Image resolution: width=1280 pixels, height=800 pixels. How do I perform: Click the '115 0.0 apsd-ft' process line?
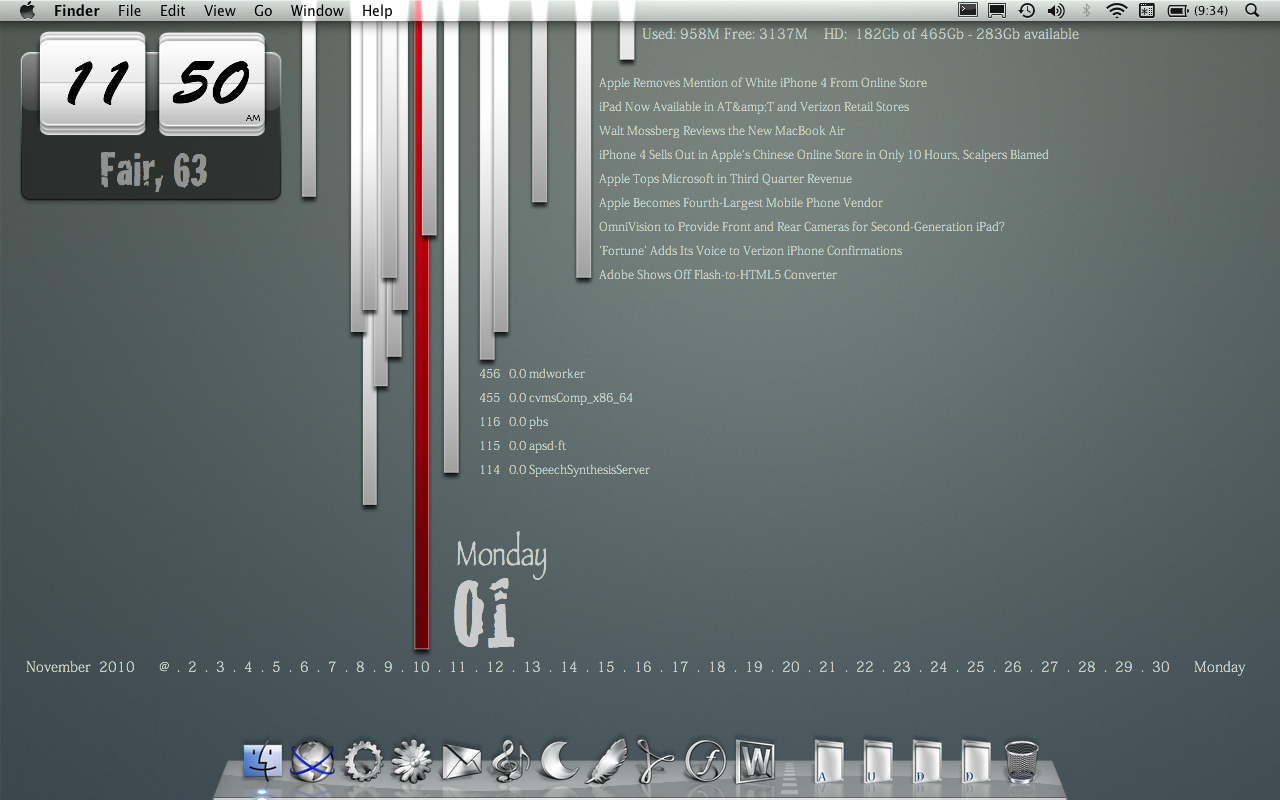523,446
